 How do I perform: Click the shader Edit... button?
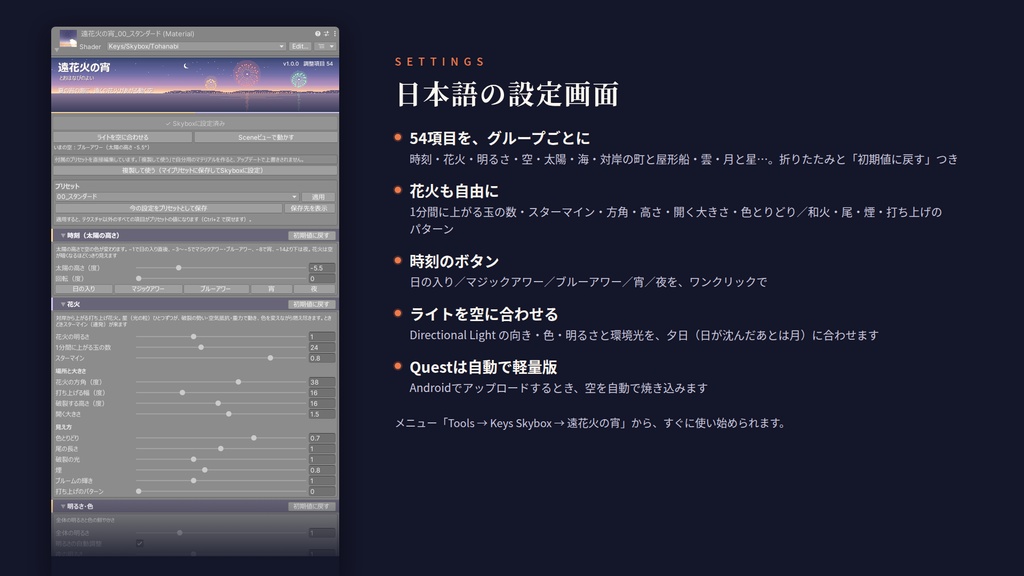[x=300, y=46]
